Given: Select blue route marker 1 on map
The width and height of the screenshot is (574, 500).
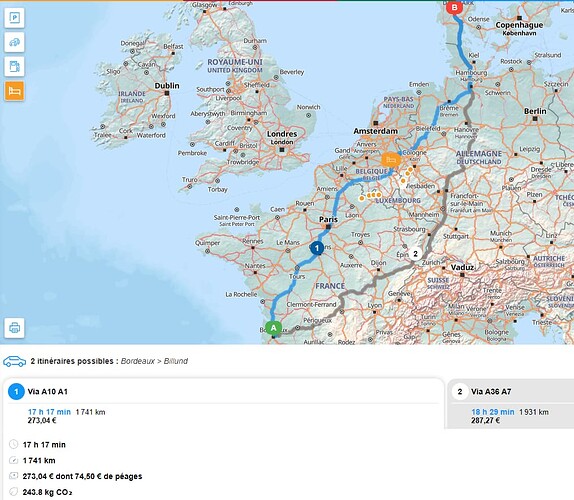Looking at the screenshot, I should [317, 248].
